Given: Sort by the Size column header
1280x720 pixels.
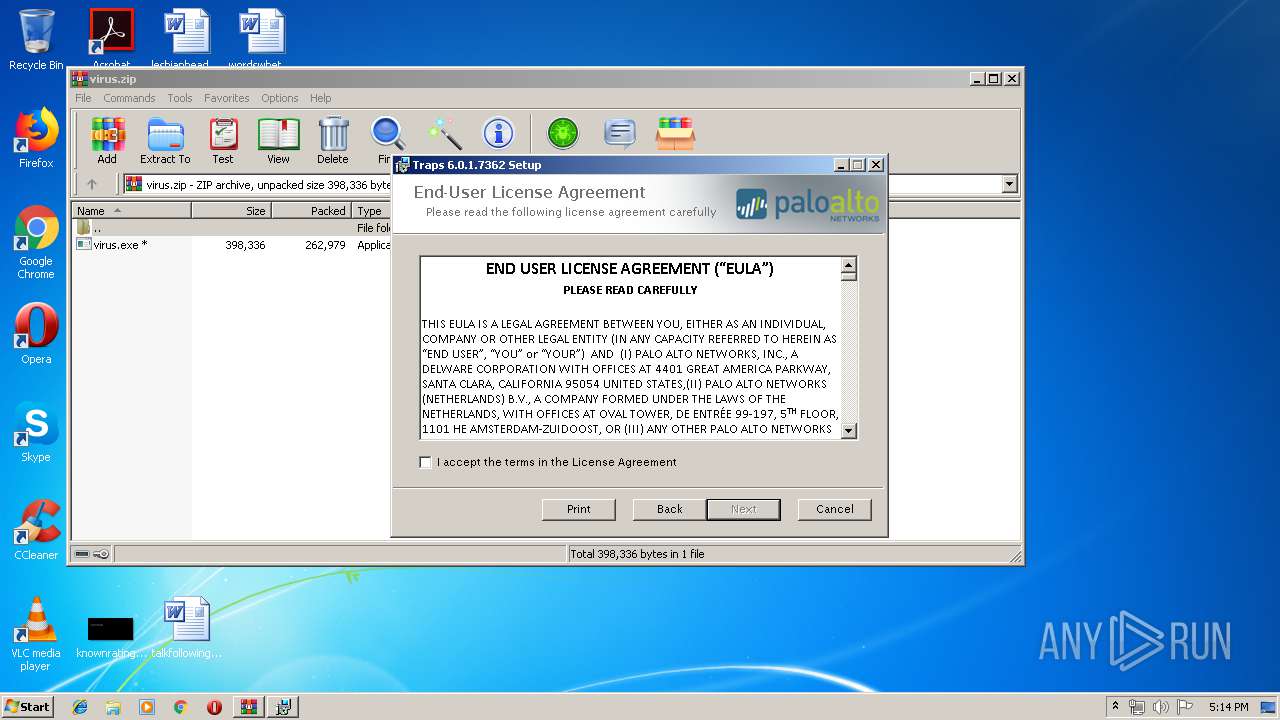Looking at the screenshot, I should pos(231,211).
